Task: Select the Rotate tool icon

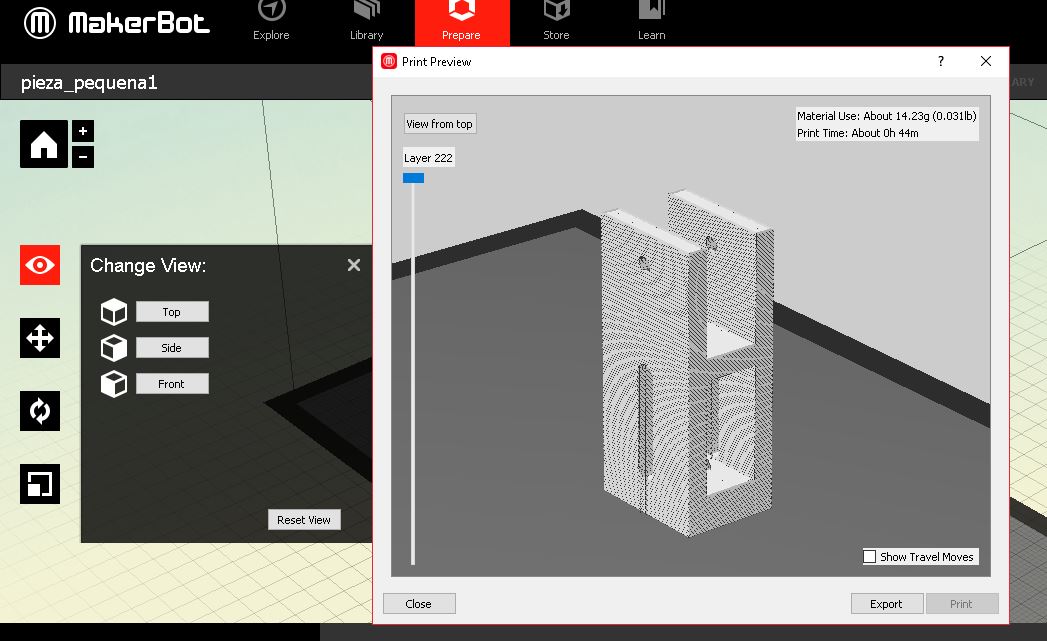Action: [x=40, y=411]
